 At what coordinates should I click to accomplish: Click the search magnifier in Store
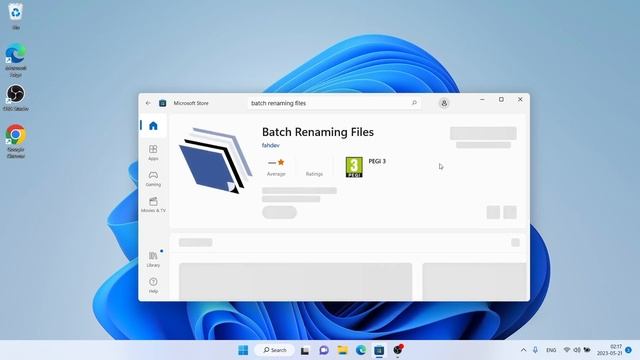[x=414, y=103]
